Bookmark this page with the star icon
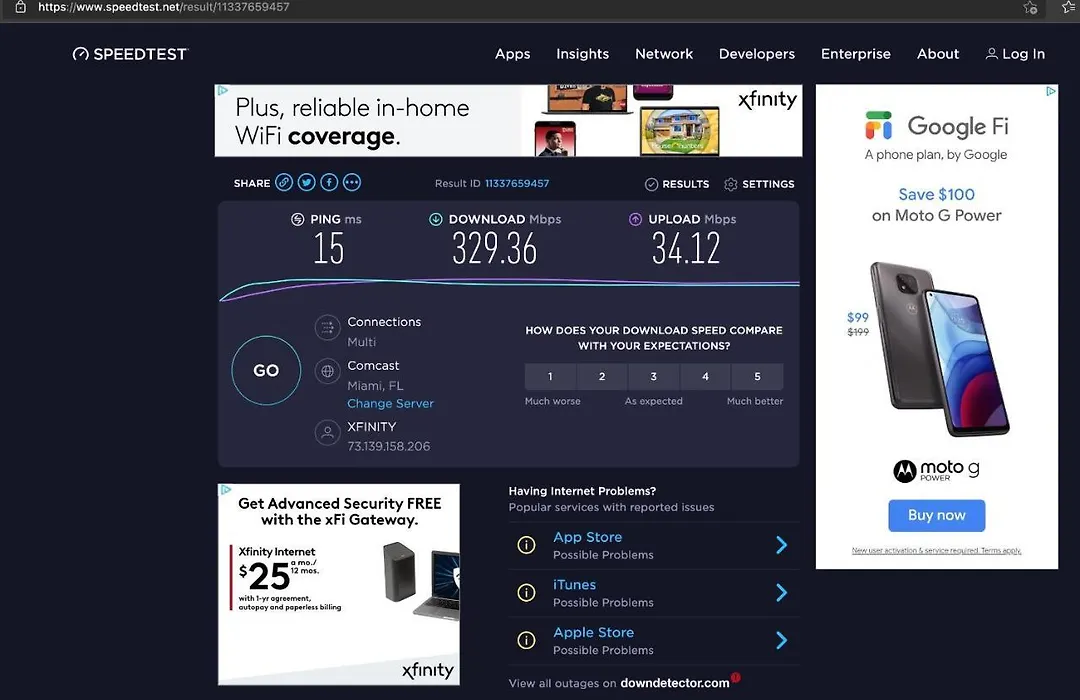This screenshot has width=1080, height=700. tap(1030, 8)
